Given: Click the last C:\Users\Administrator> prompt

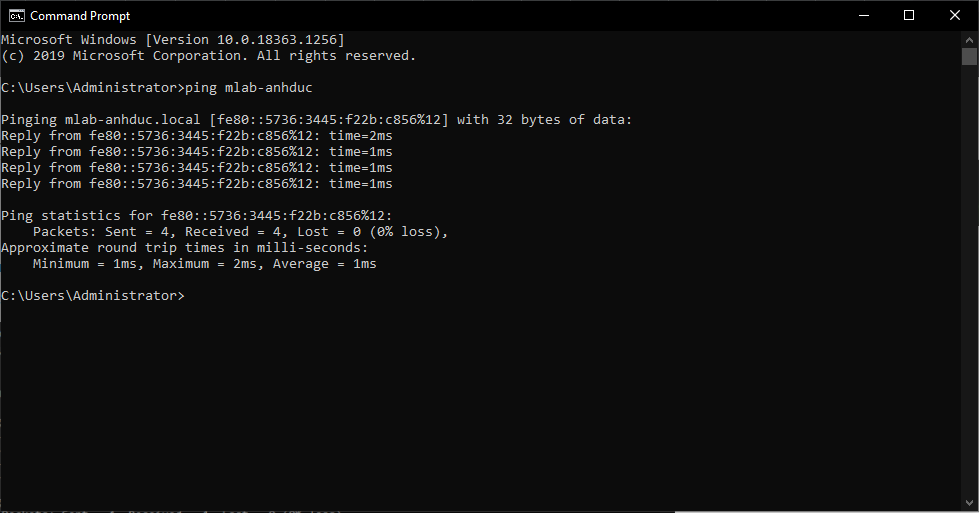Looking at the screenshot, I should pos(93,295).
